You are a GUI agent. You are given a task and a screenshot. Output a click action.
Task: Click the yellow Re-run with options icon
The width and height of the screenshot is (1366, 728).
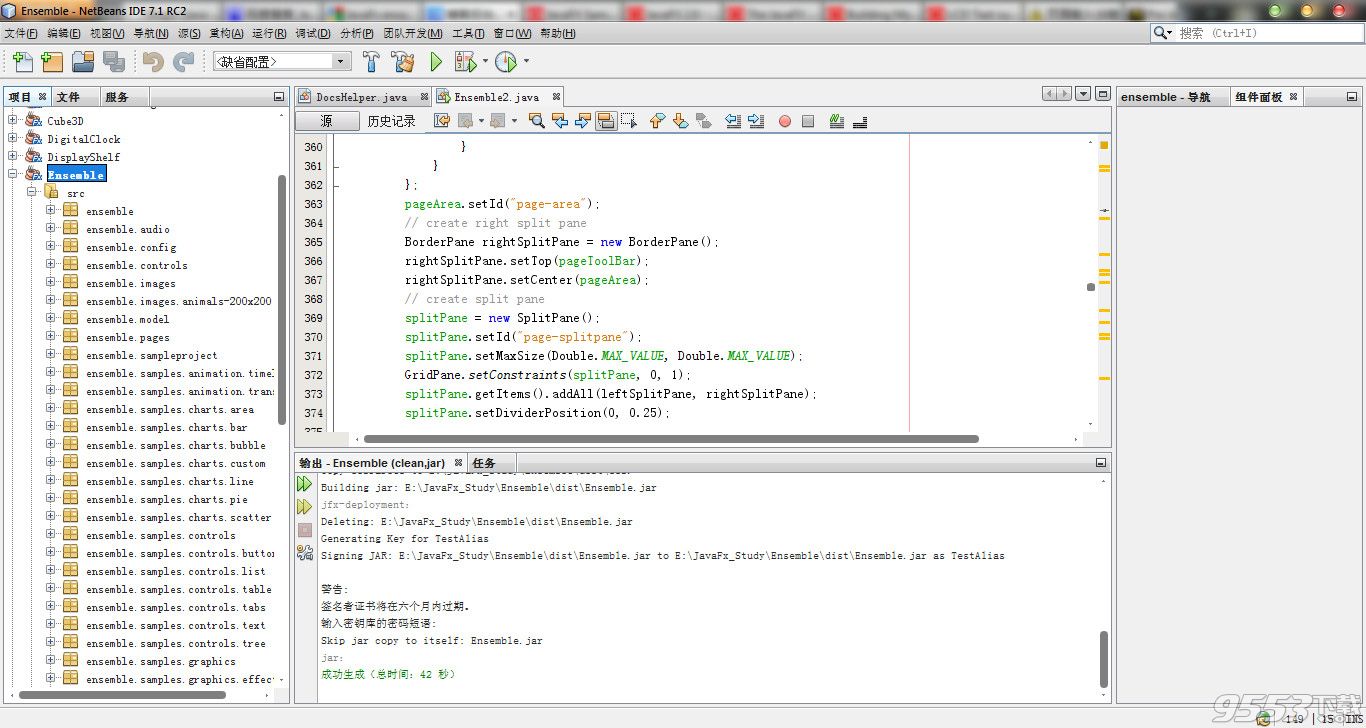[305, 507]
